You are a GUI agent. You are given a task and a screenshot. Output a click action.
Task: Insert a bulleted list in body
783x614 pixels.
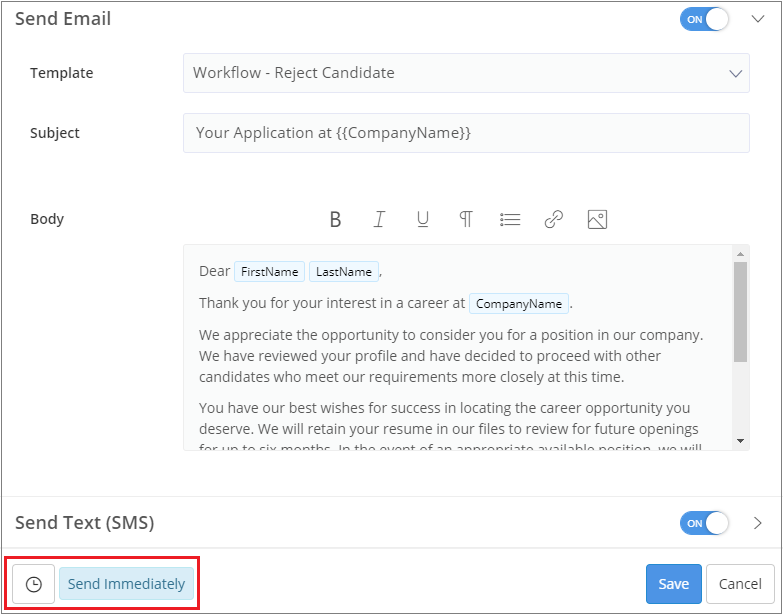(510, 220)
